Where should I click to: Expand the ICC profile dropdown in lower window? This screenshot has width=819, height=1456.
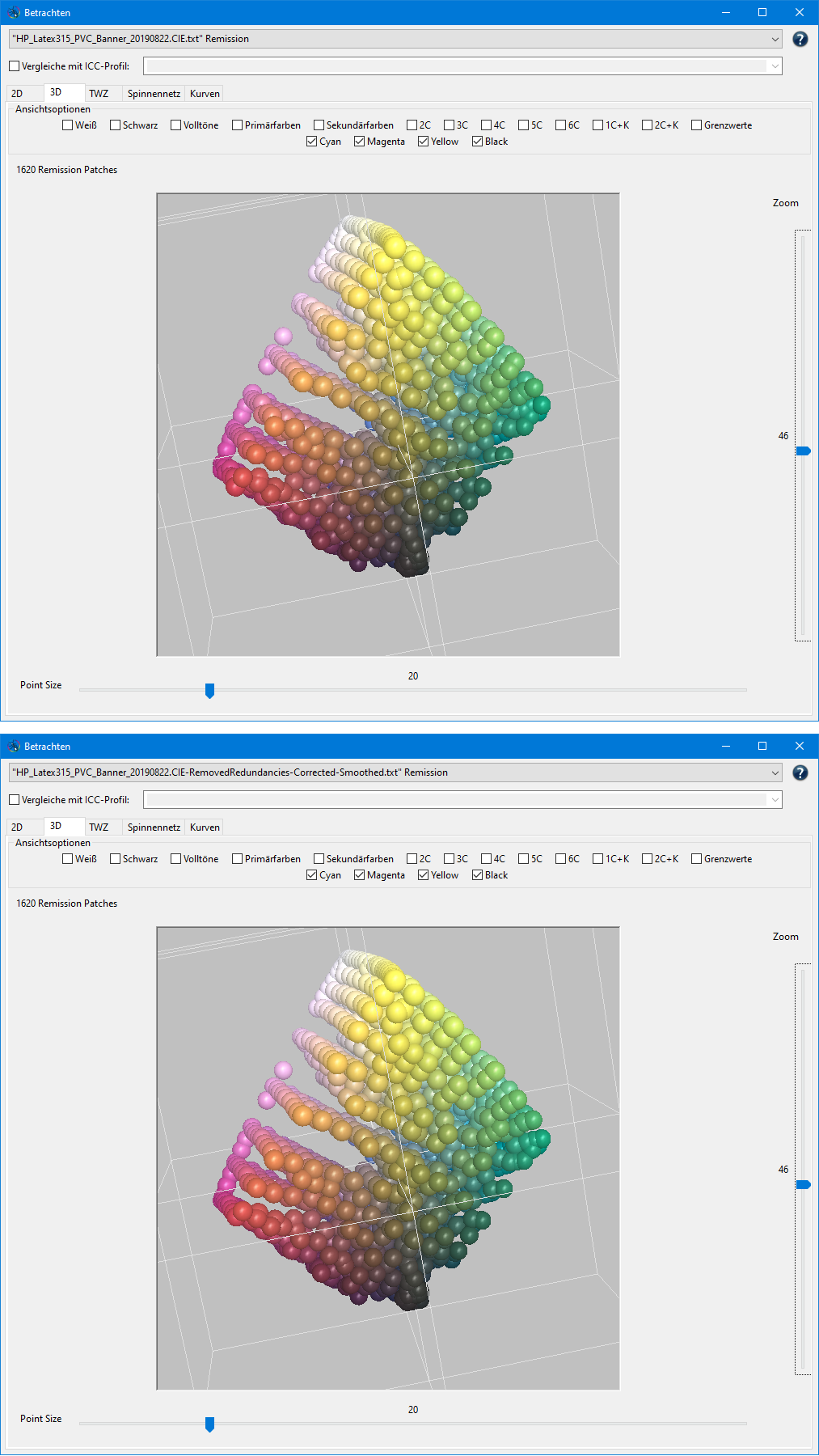click(x=775, y=800)
